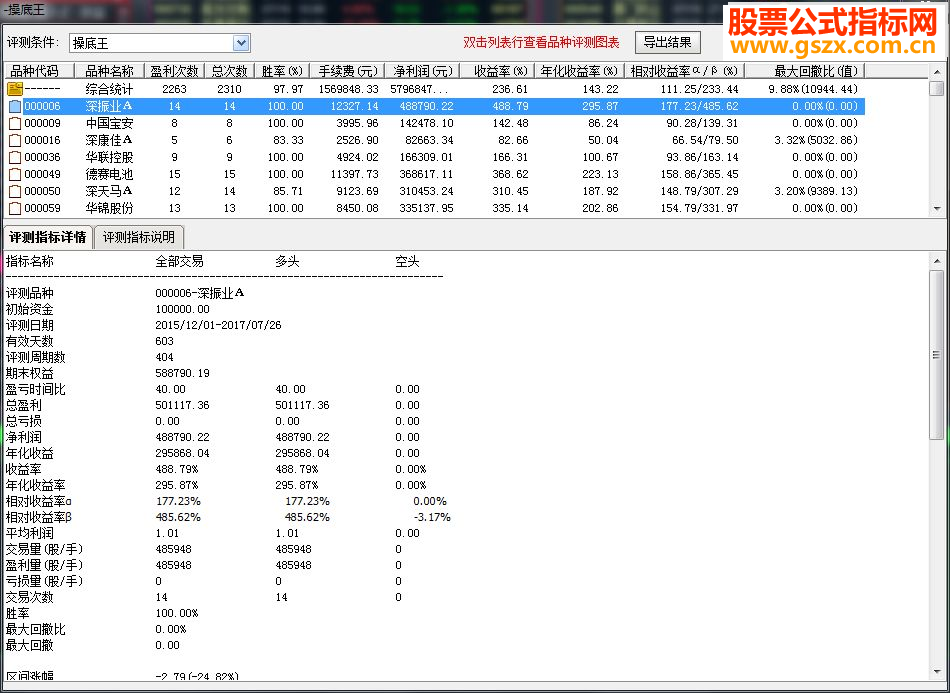Click net profit value 142478.10
Viewport: 950px width, 693px height.
pyautogui.click(x=426, y=123)
